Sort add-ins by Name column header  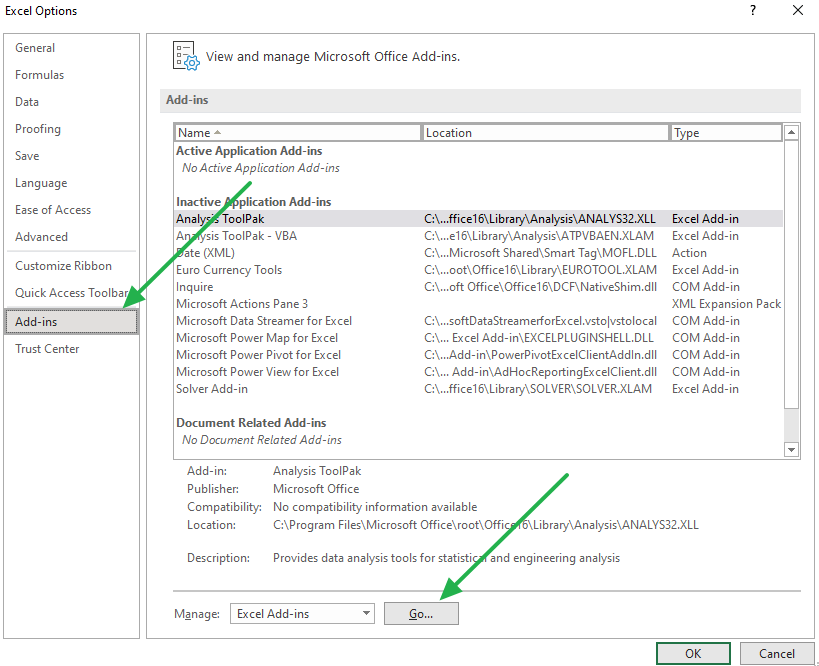(x=297, y=133)
